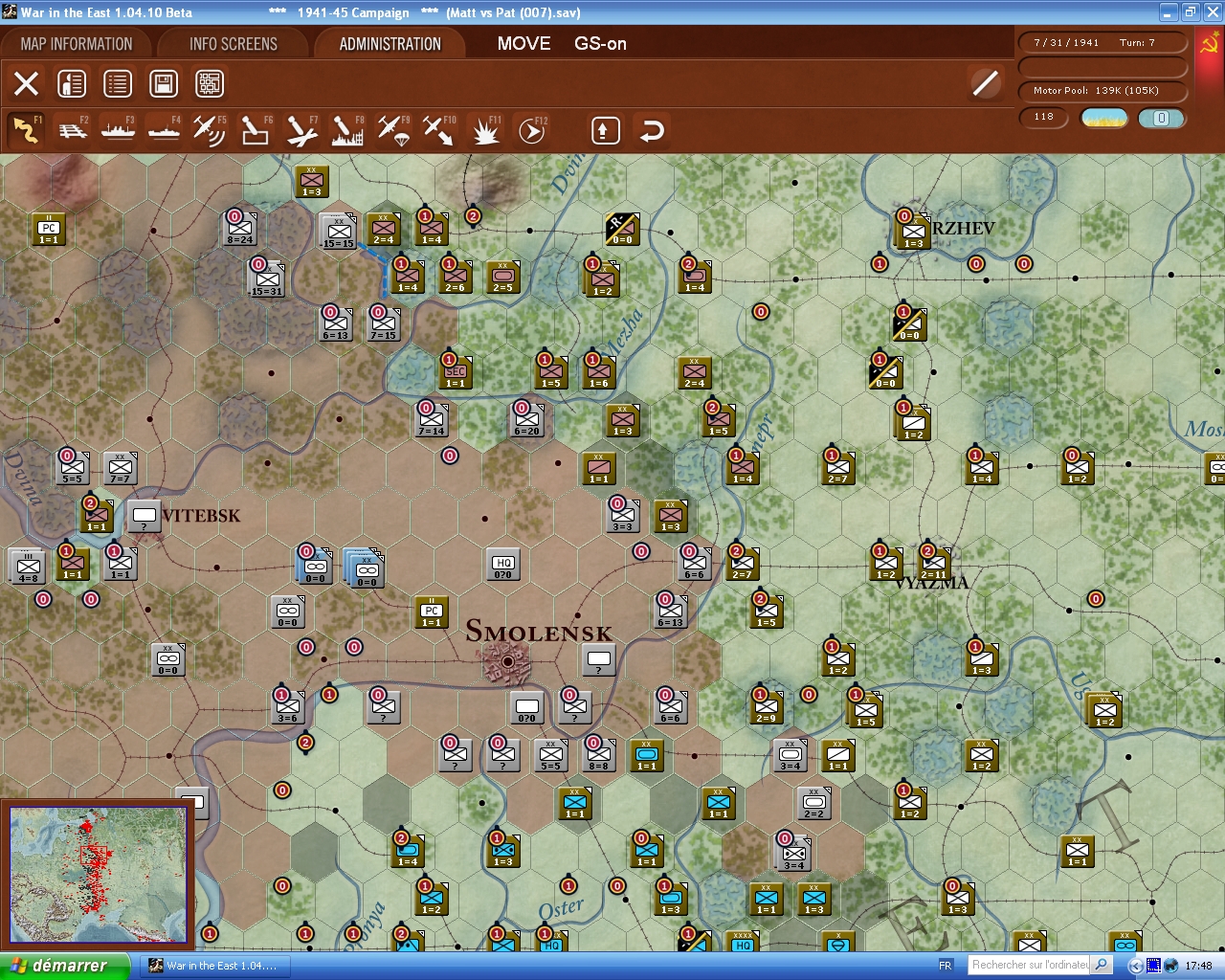Screen dimensions: 1225x980
Task: Select the 1=6 Soviet unit counter
Action: coord(599,372)
